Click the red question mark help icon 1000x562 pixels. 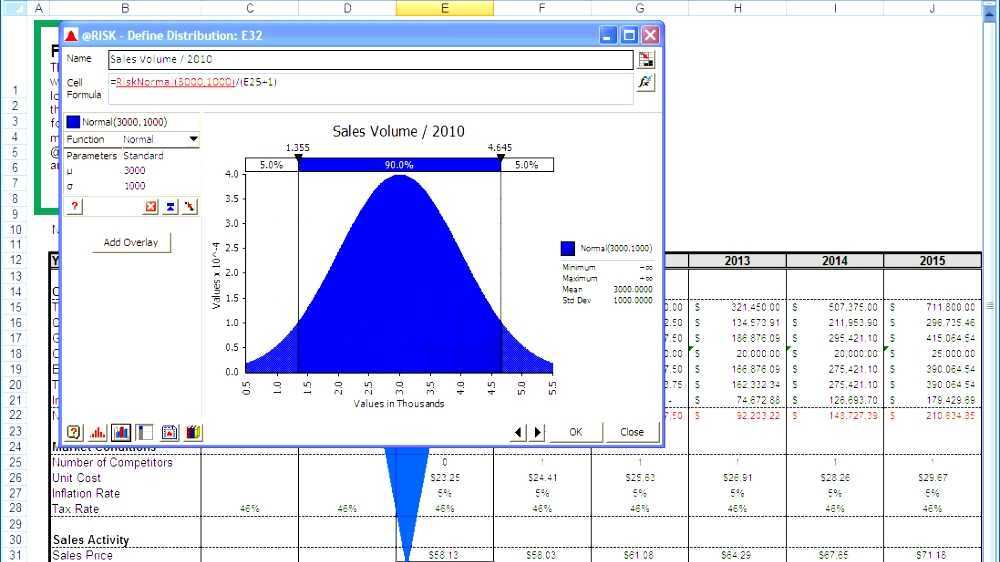click(x=75, y=206)
